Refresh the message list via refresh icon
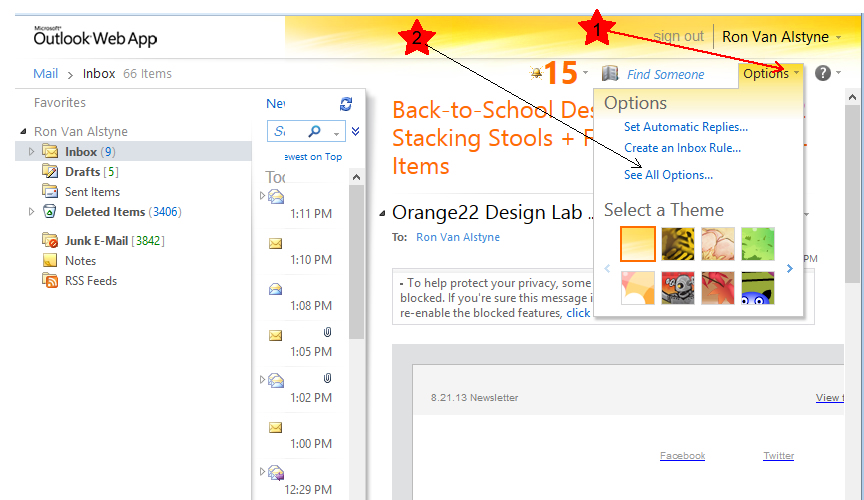Image resolution: width=864 pixels, height=500 pixels. point(346,104)
